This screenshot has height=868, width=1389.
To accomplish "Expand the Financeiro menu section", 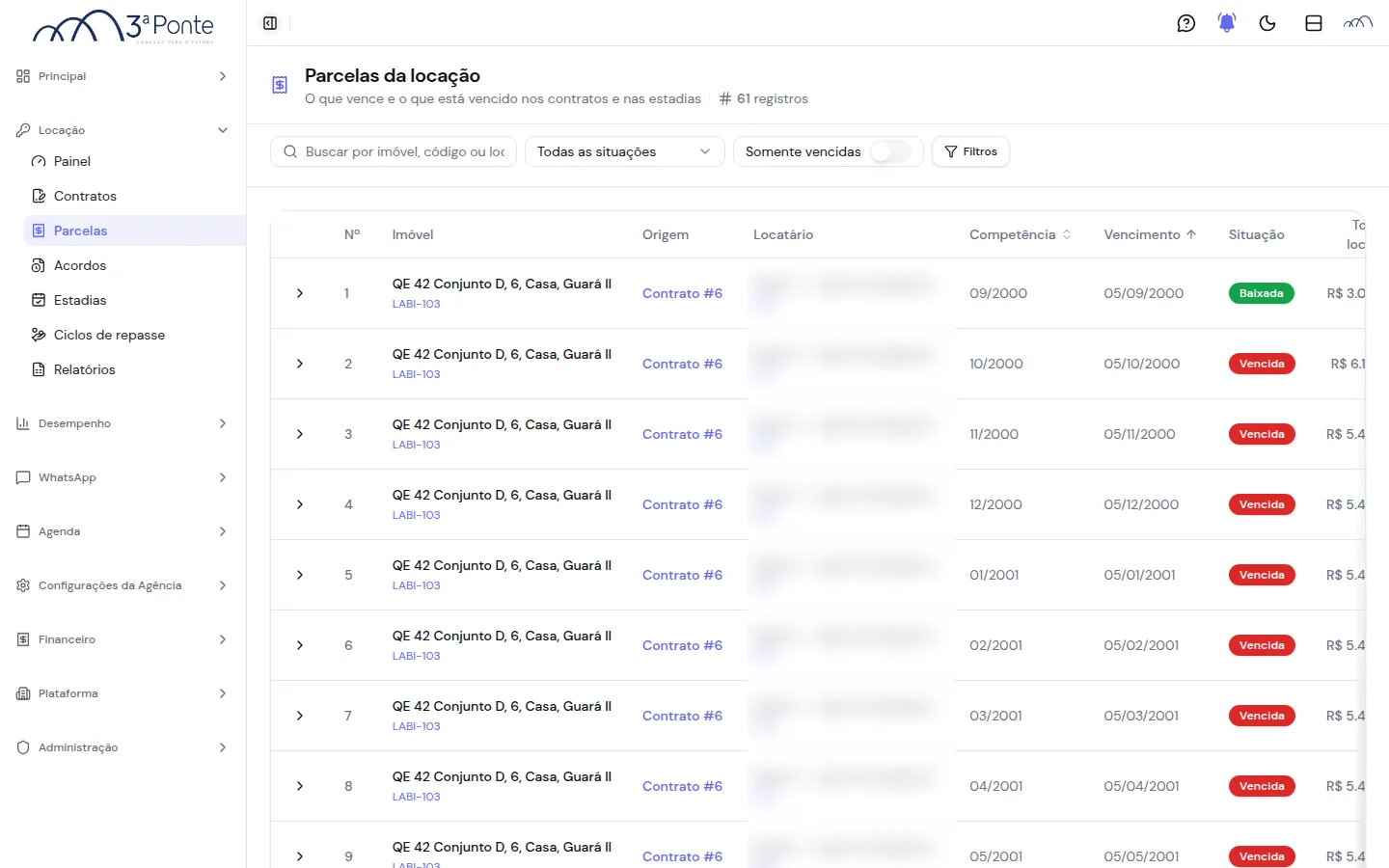I will pyautogui.click(x=123, y=639).
